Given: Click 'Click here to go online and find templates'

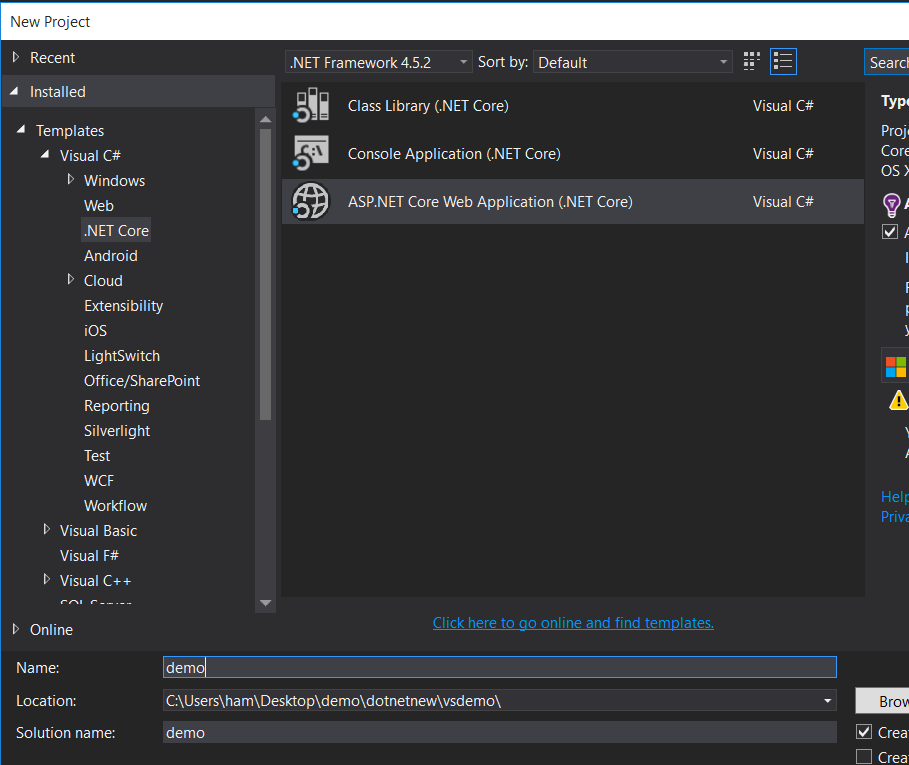Looking at the screenshot, I should (573, 623).
